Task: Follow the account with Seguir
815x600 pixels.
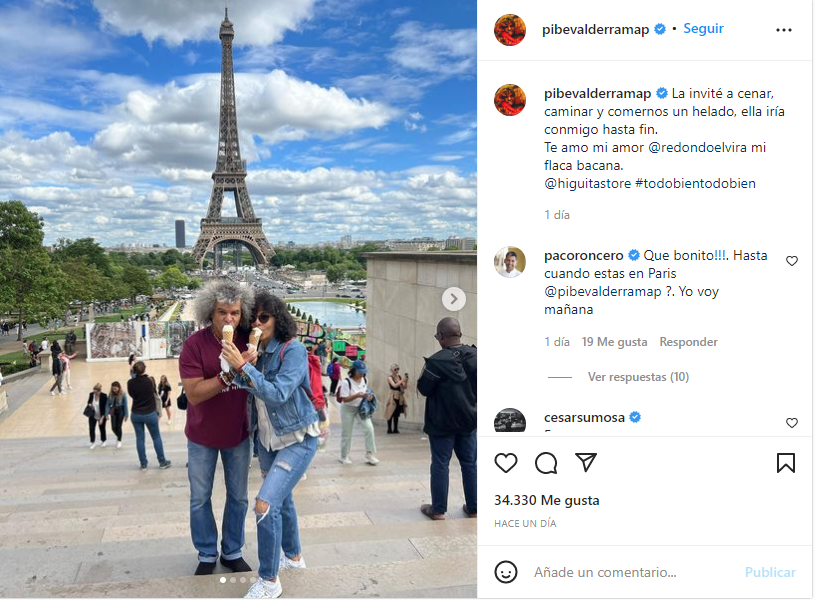Action: [703, 29]
